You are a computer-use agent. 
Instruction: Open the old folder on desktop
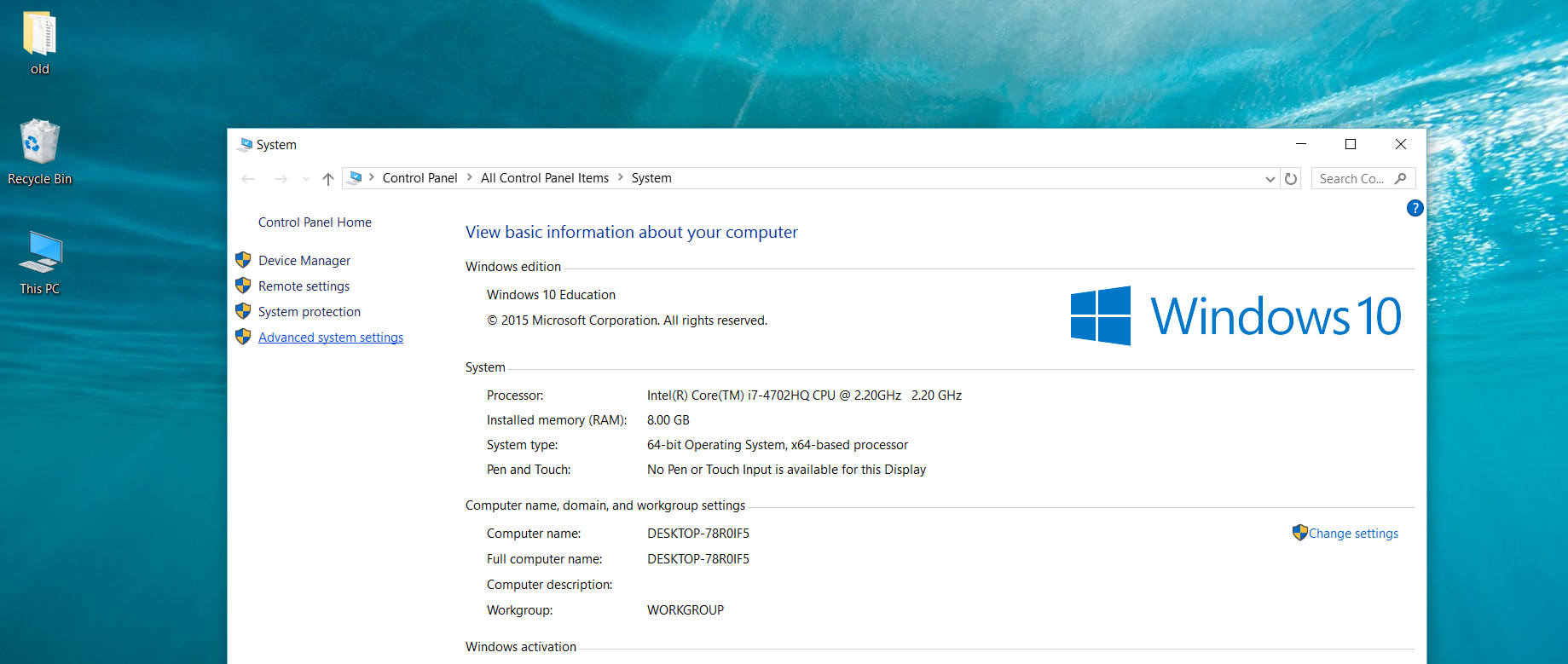coord(39,43)
